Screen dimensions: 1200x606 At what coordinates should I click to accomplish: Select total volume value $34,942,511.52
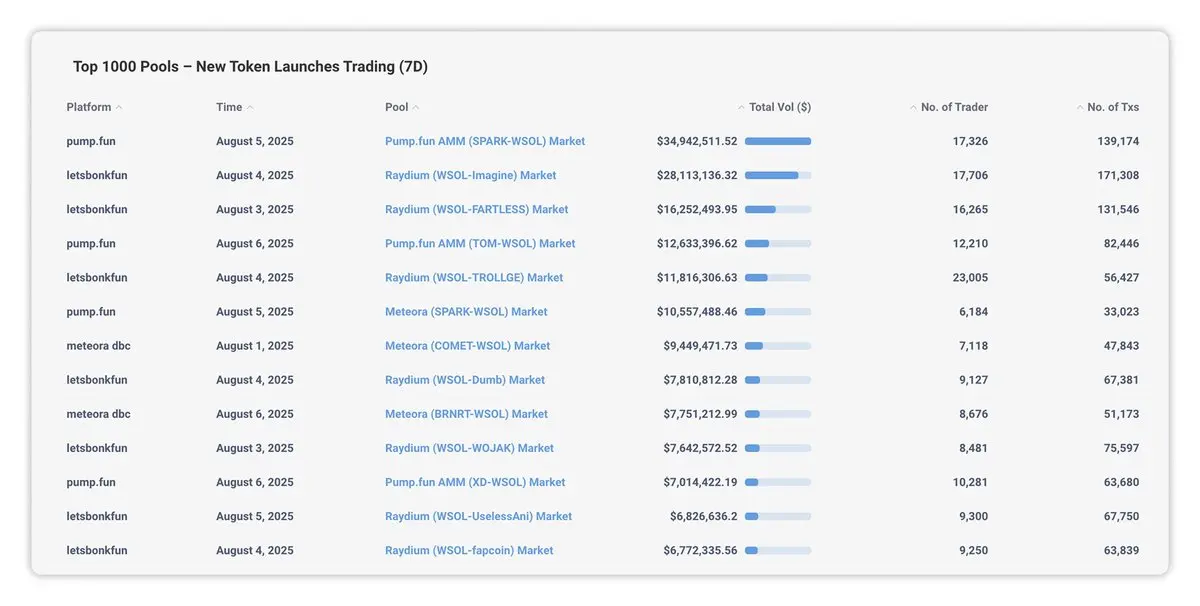tap(697, 142)
